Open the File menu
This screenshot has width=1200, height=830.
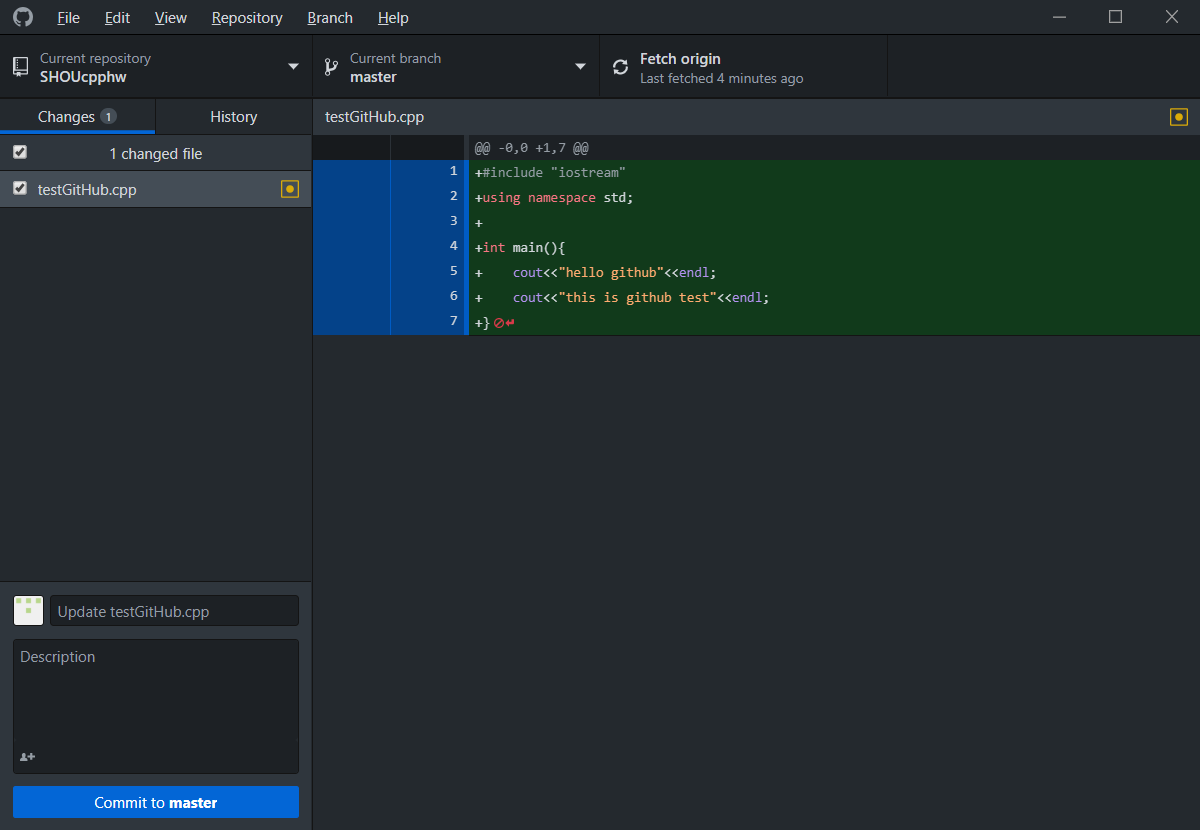(69, 18)
